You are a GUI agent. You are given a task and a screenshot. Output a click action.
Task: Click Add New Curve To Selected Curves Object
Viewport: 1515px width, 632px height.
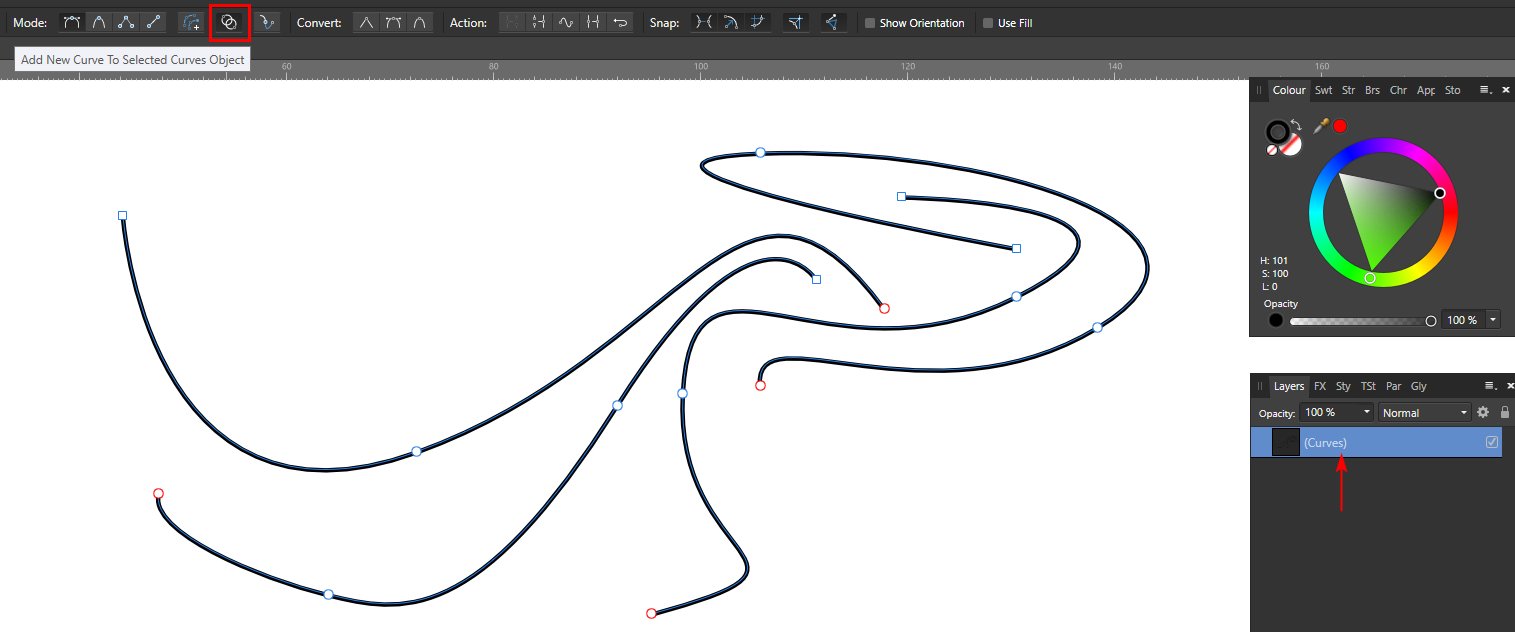click(229, 22)
